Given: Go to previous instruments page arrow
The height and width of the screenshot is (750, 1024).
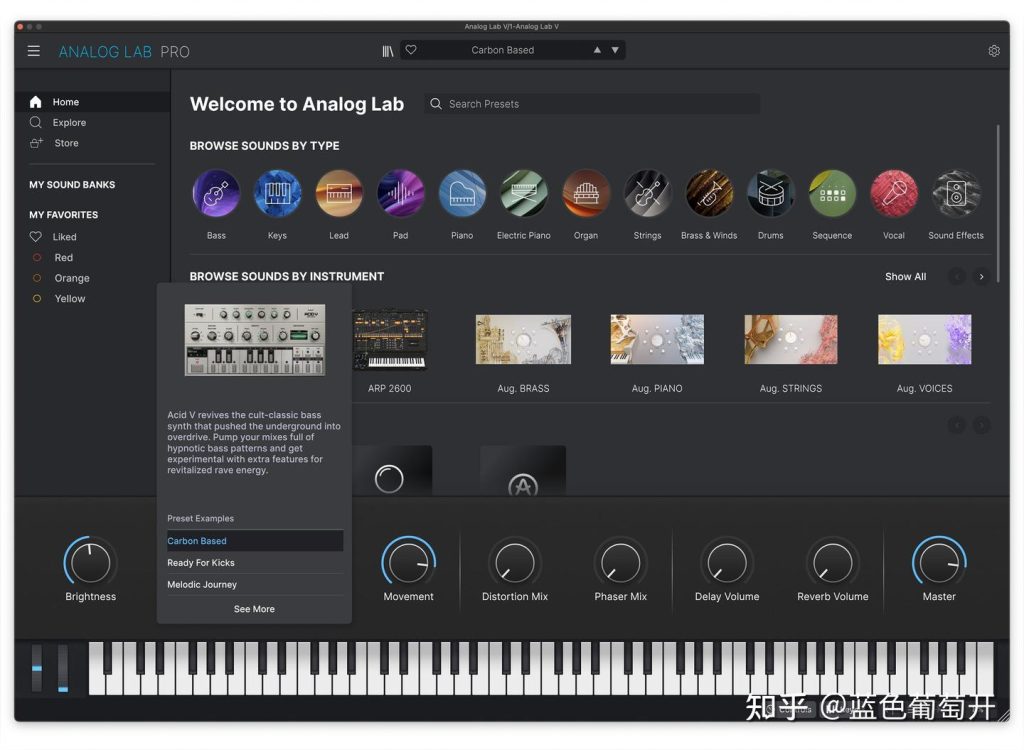Looking at the screenshot, I should click(x=957, y=276).
